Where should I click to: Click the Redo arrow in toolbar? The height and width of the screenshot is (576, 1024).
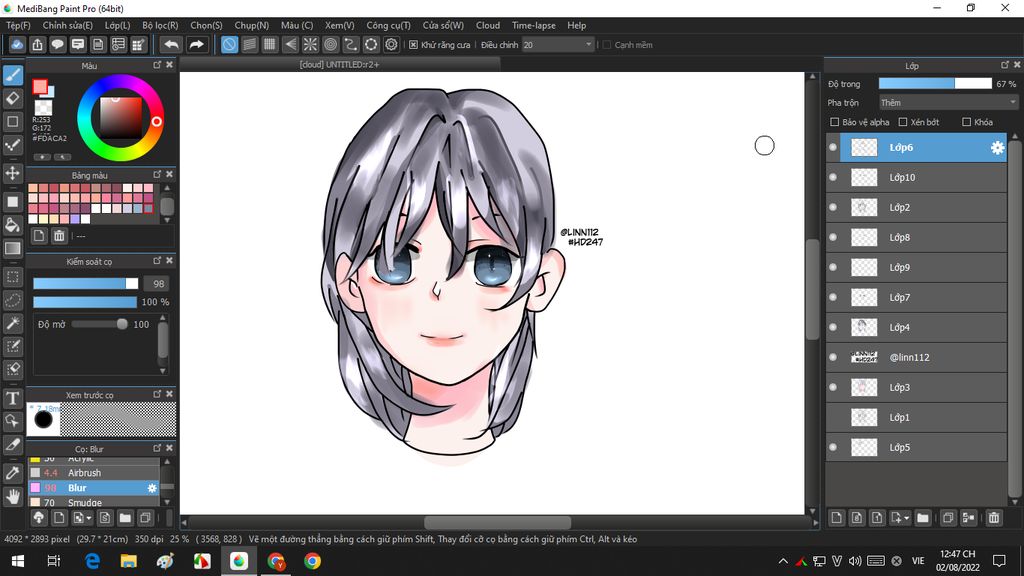pos(196,44)
